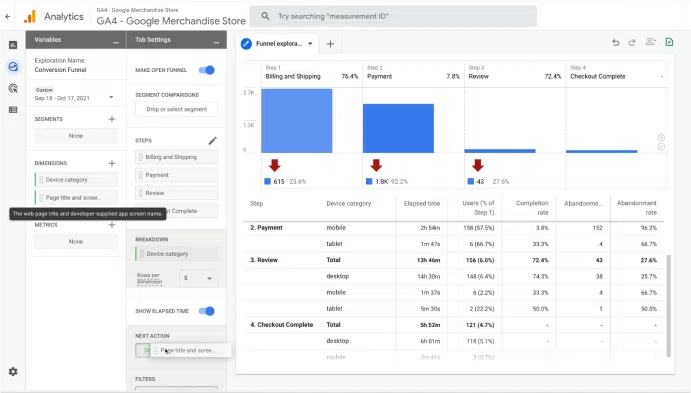Minimize the Tab Settings panel
This screenshot has height=393, width=691.
coord(216,42)
